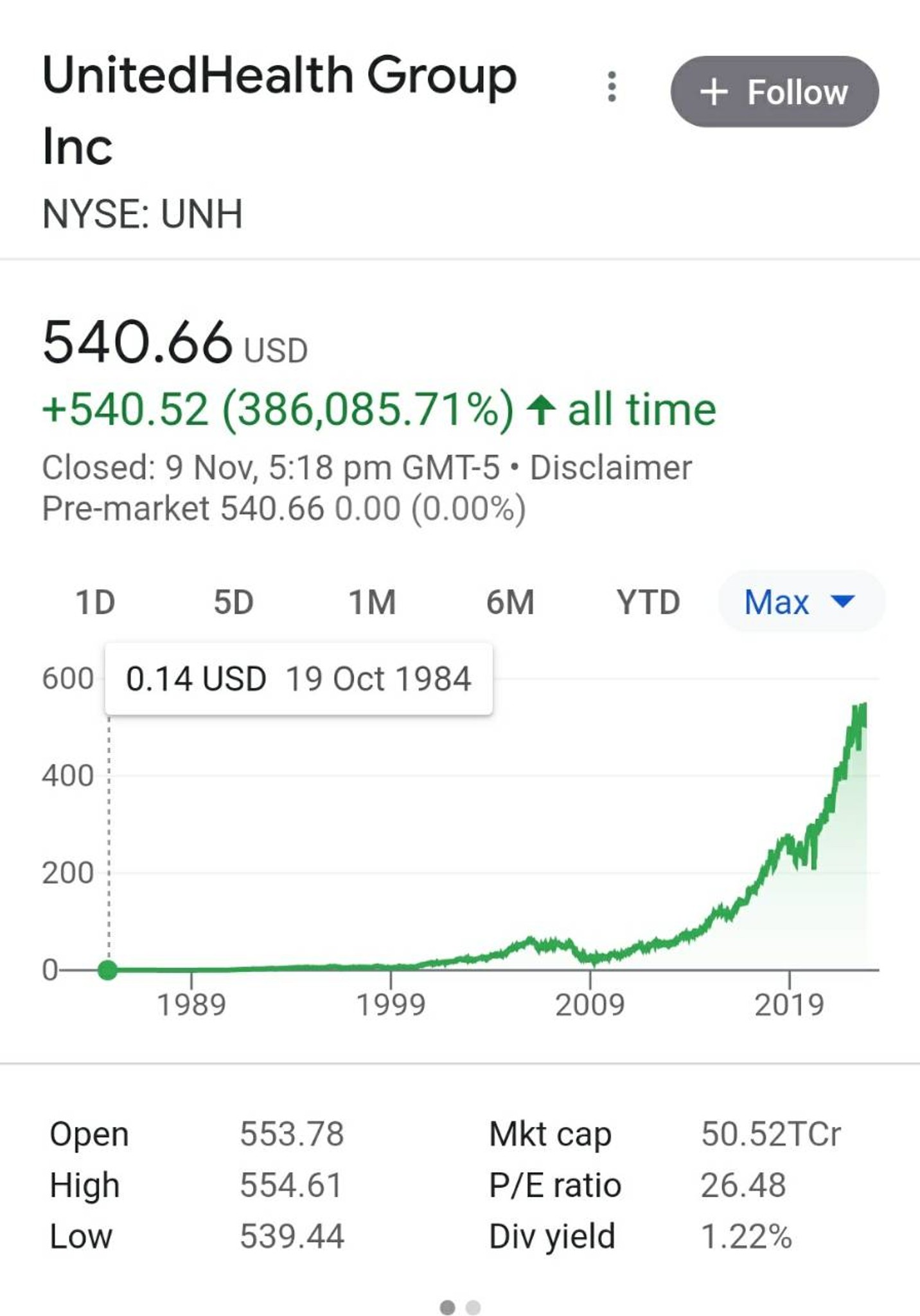920x1316 pixels.
Task: Open the three-dot more options menu
Action: click(612, 87)
